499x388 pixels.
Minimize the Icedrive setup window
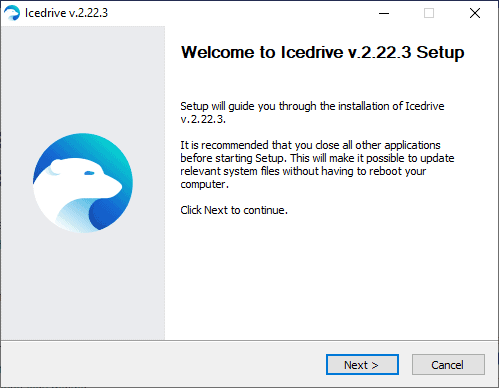click(384, 13)
